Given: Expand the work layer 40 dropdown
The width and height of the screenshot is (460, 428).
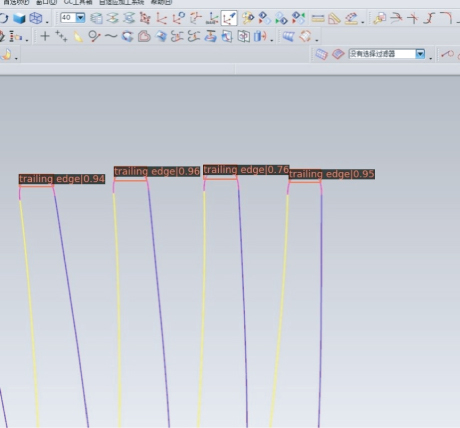Looking at the screenshot, I should click(x=81, y=18).
